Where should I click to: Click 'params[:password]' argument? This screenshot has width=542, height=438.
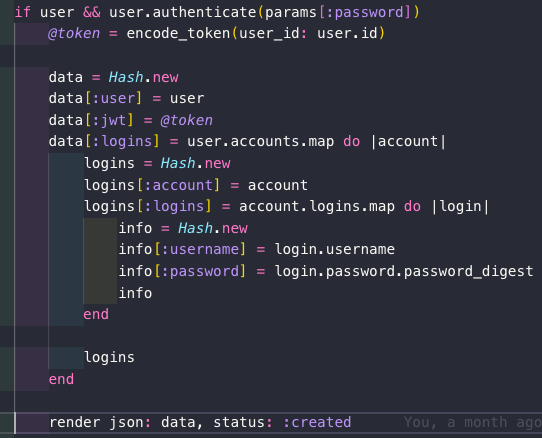(x=338, y=12)
